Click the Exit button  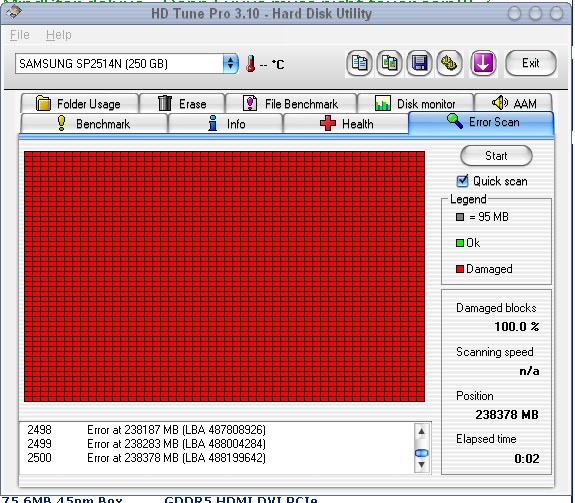pos(531,63)
